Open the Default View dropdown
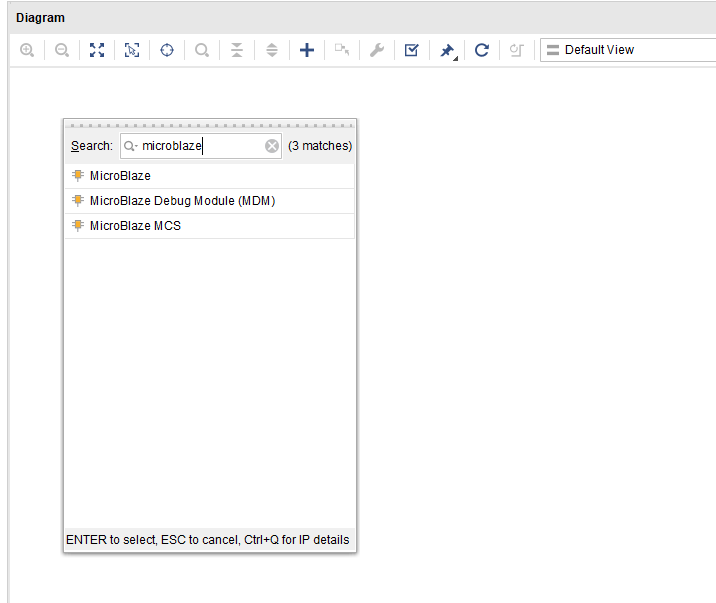 627,50
